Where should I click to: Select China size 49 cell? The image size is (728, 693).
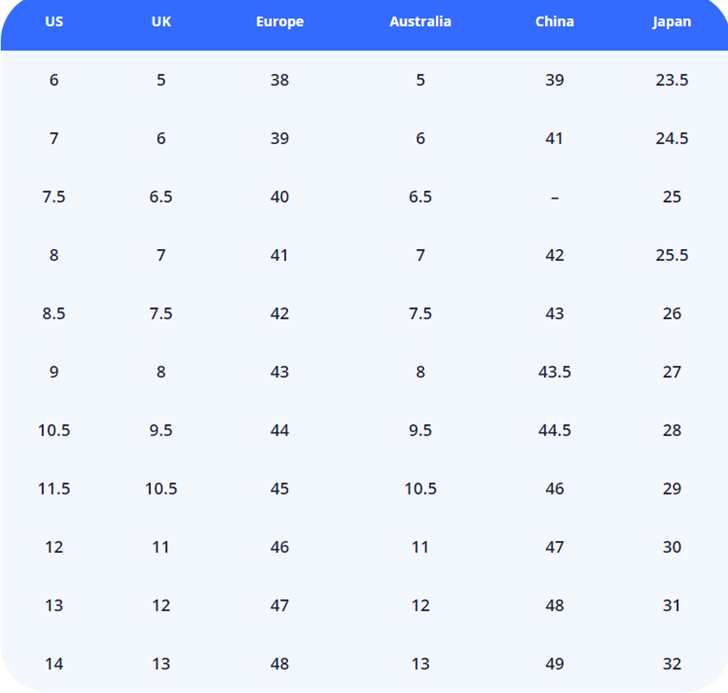pos(554,664)
